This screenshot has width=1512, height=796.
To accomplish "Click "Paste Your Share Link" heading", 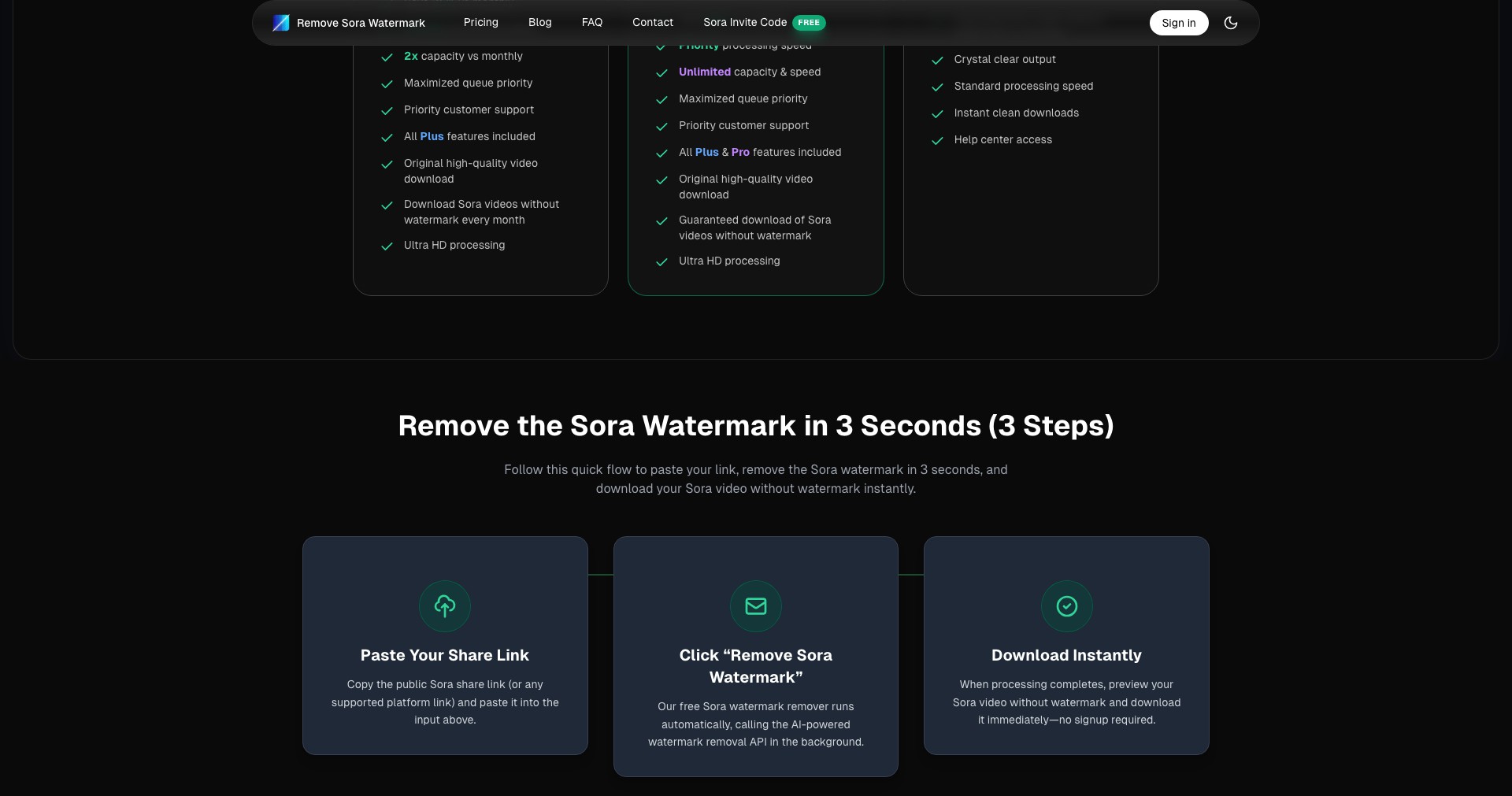I will [x=445, y=655].
